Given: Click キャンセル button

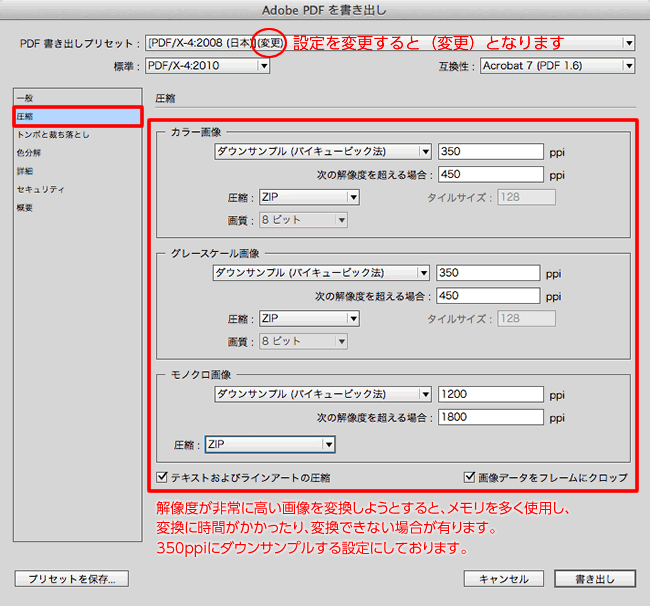Looking at the screenshot, I should tap(504, 579).
